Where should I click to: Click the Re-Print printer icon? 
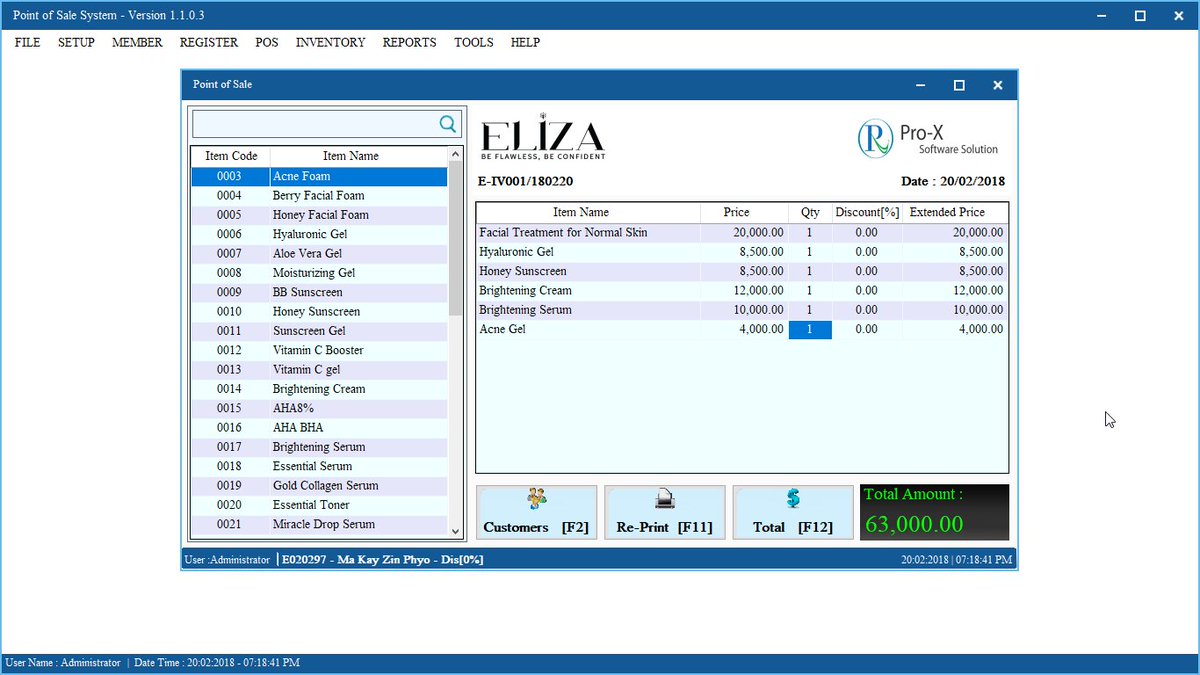pos(665,498)
